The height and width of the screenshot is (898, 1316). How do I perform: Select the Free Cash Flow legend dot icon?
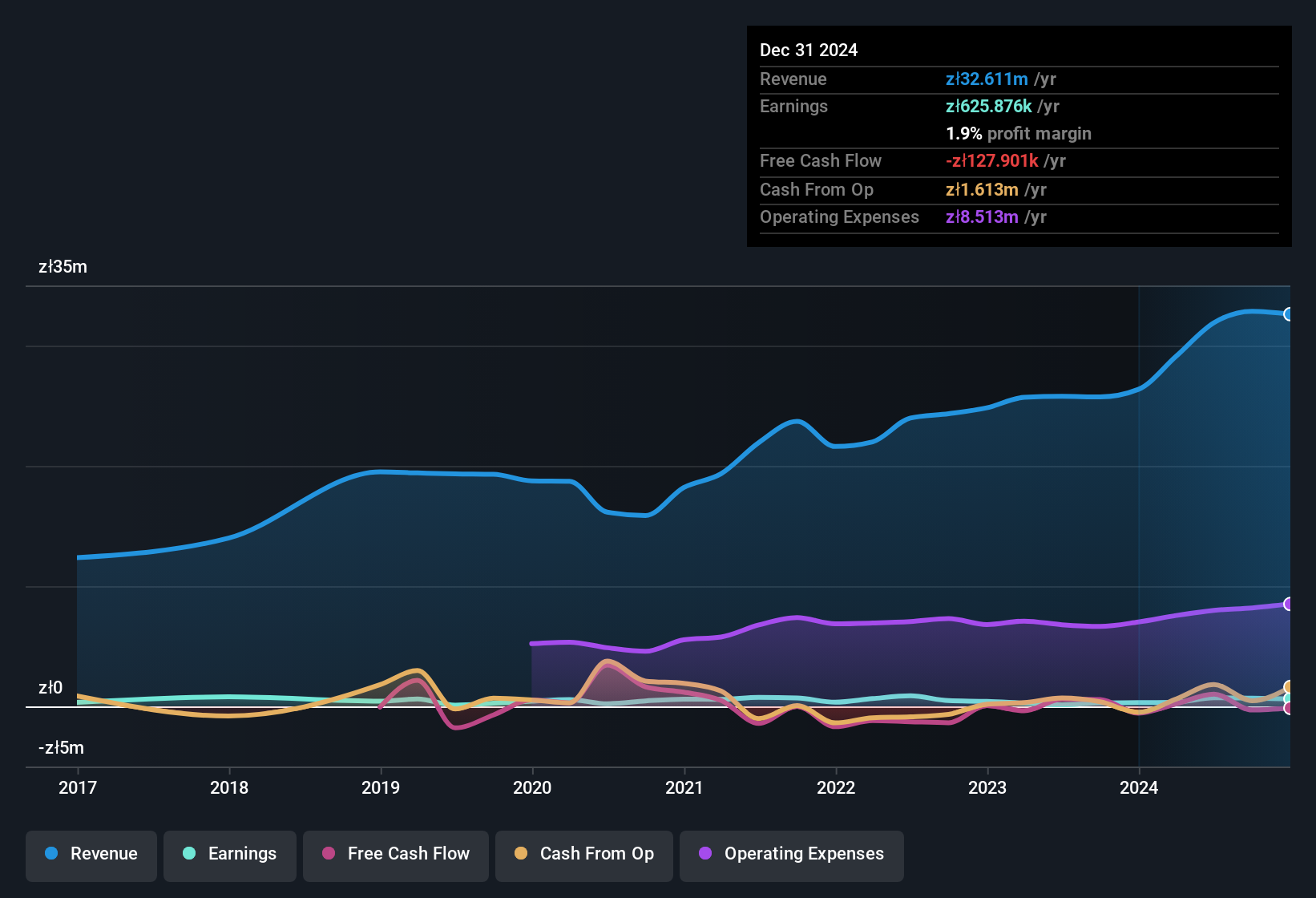pyautogui.click(x=328, y=854)
